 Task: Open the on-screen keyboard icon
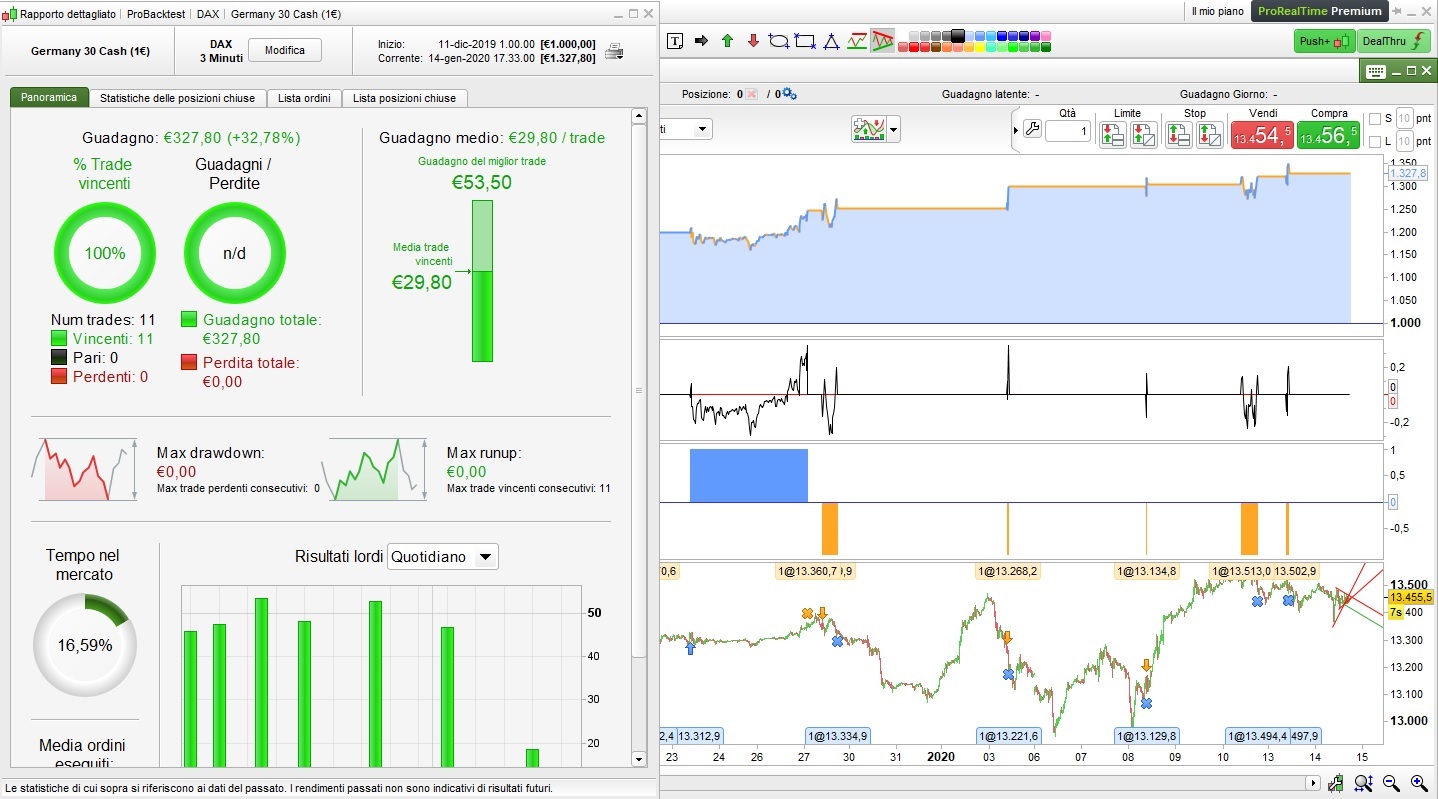click(1377, 71)
